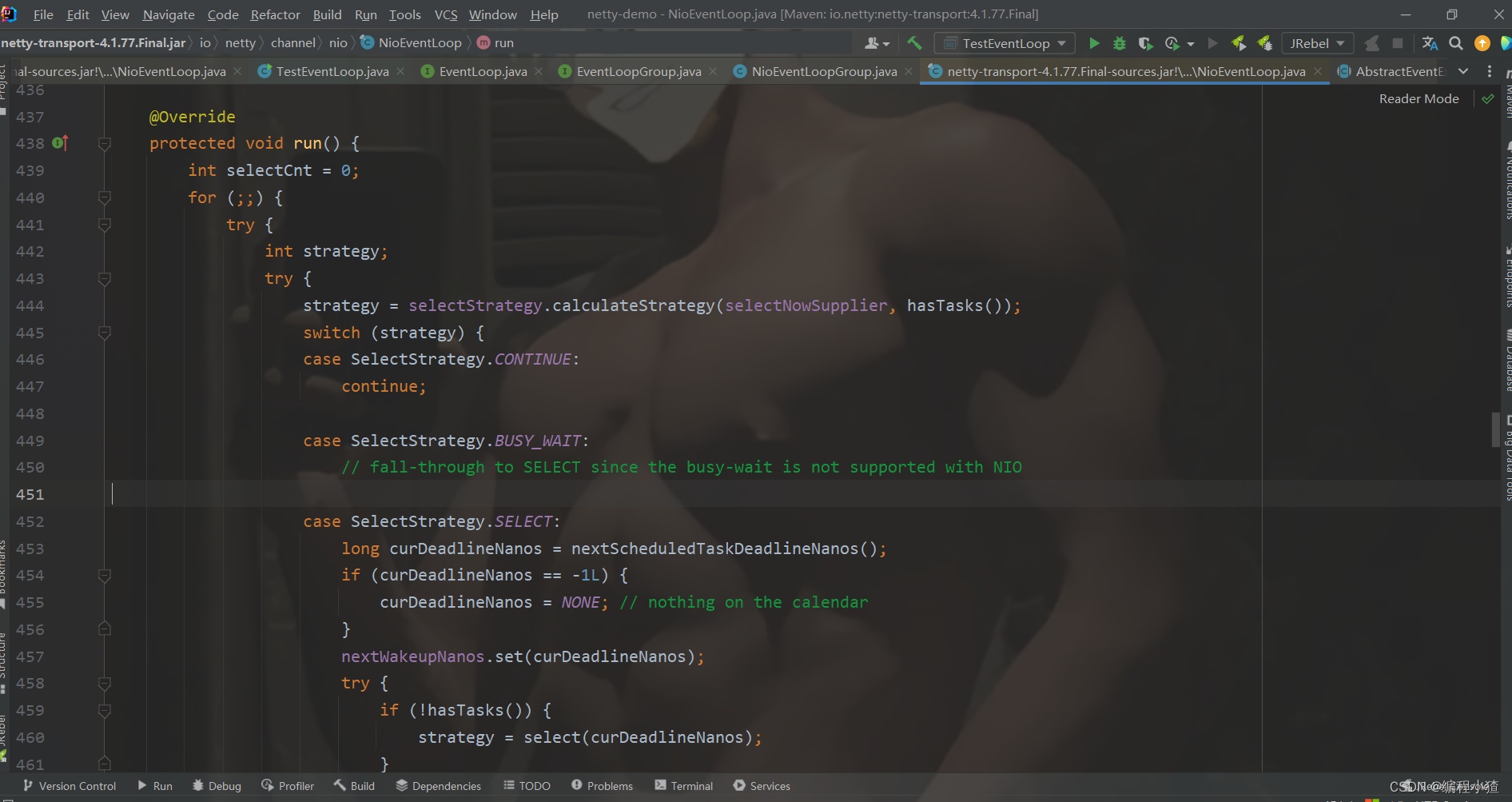Click the channel breadcrumb link
This screenshot has height=802, width=1512.
pyautogui.click(x=293, y=42)
